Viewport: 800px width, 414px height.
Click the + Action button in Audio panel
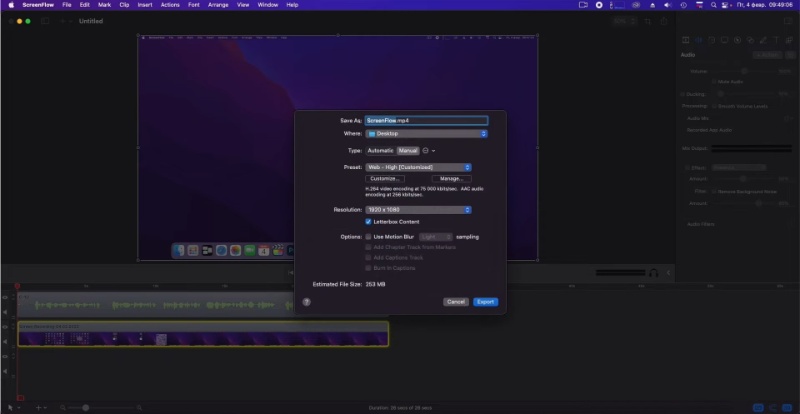(x=767, y=55)
